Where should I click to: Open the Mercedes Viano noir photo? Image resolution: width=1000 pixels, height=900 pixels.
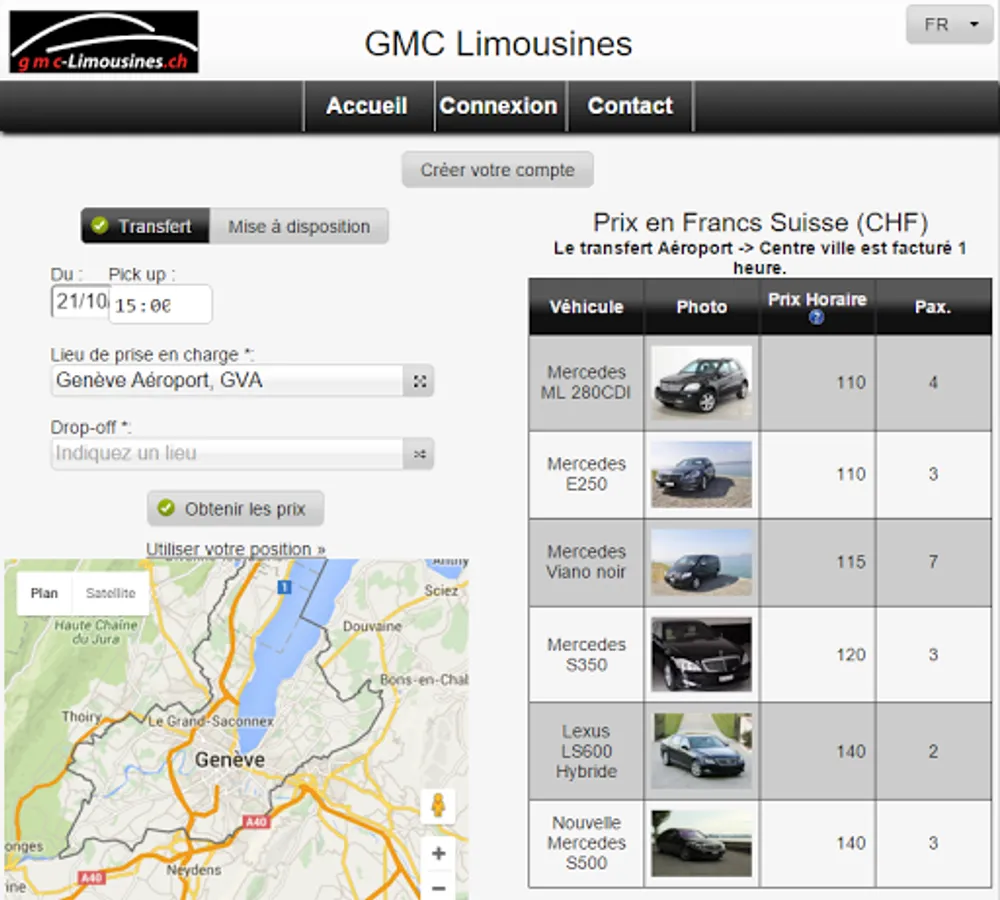pyautogui.click(x=702, y=562)
